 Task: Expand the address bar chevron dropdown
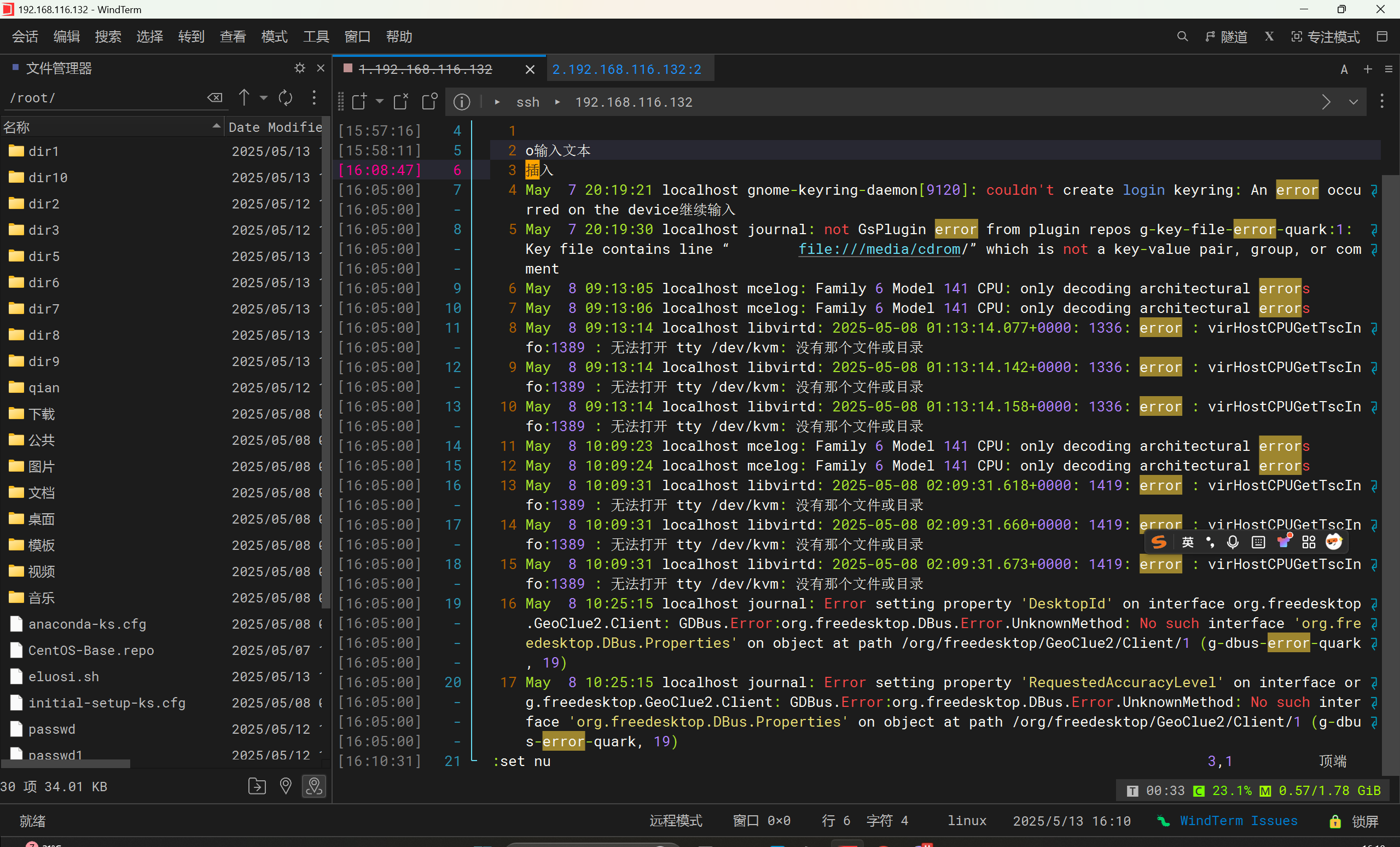point(1353,102)
